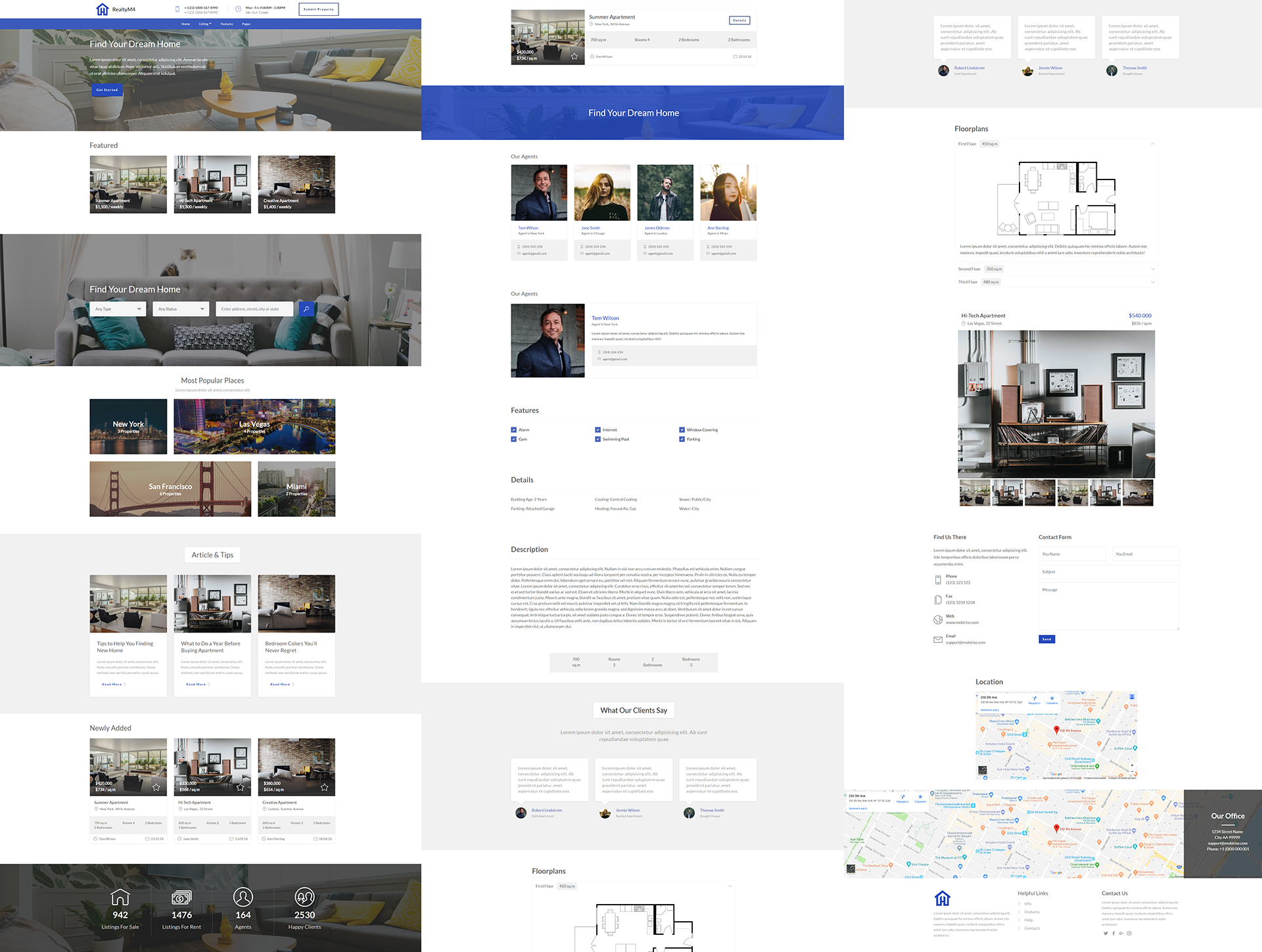Open the Any Type dropdown
Screen dimensions: 1262x952
coord(118,309)
